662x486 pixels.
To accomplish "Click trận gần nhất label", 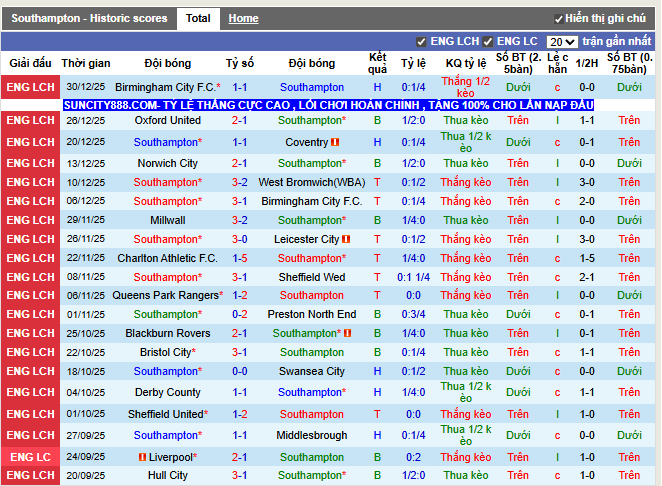I will (x=617, y=41).
